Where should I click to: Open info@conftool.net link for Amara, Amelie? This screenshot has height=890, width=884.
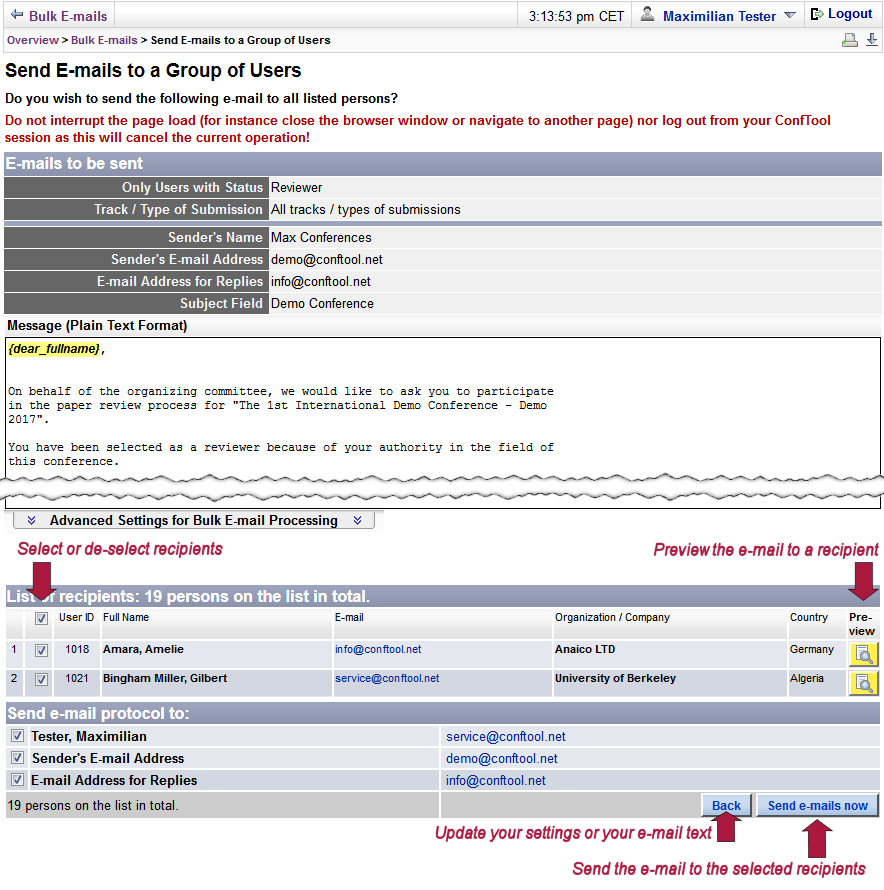[x=378, y=649]
